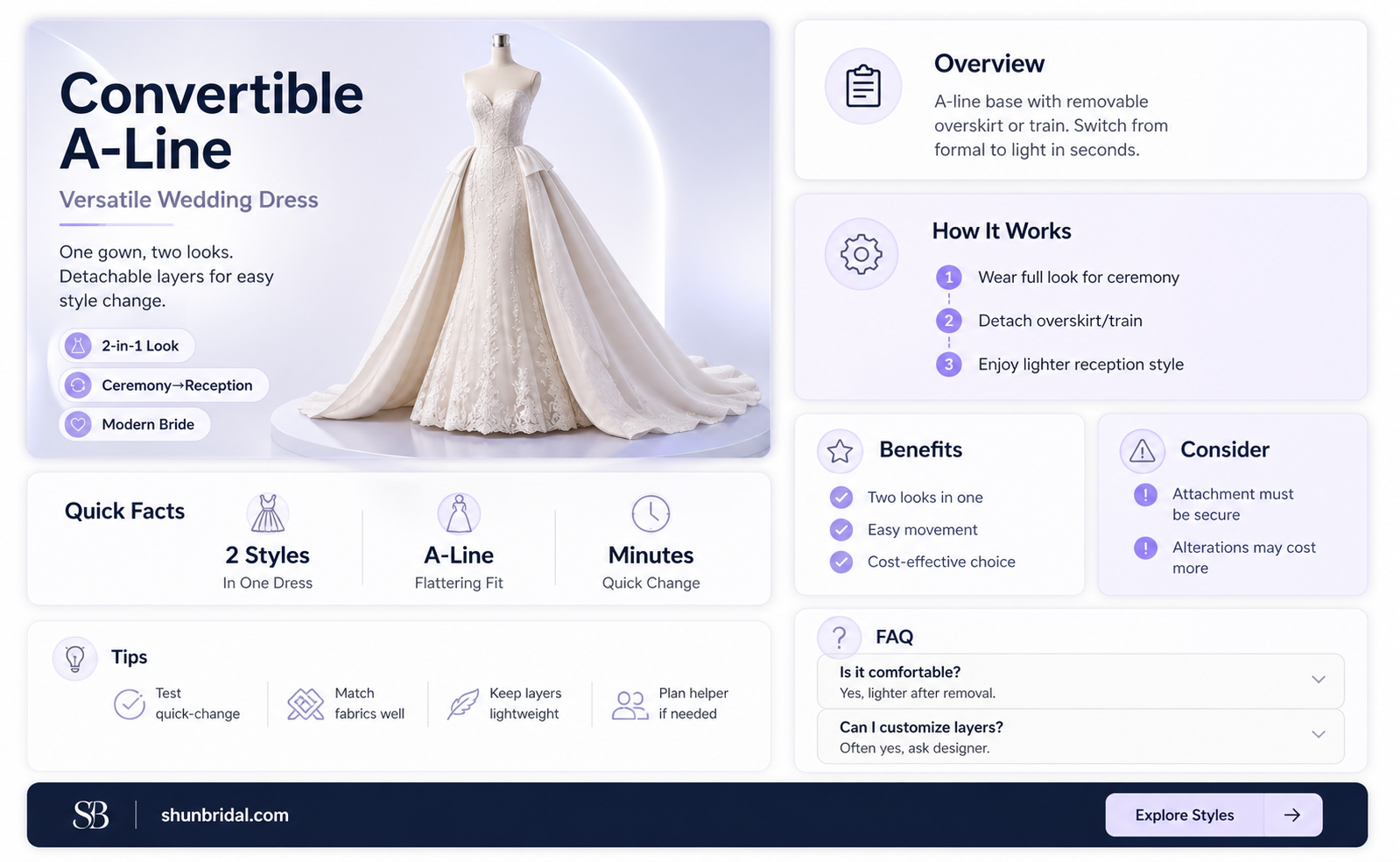The height and width of the screenshot is (862, 1400).
Task: Click the arrow icon on Explore Styles button
Action: tap(1292, 815)
